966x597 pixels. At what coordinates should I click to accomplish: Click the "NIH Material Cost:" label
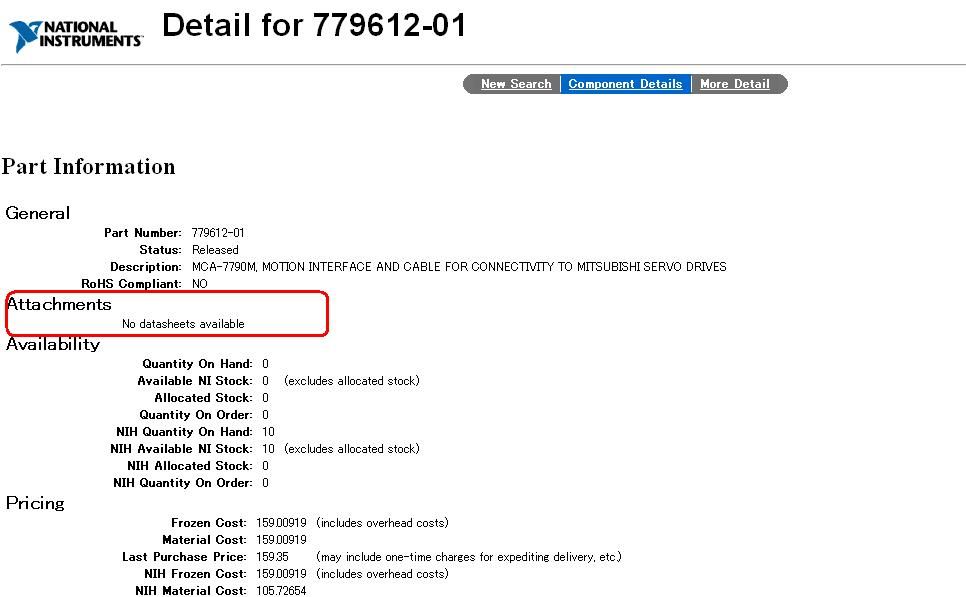coord(190,591)
